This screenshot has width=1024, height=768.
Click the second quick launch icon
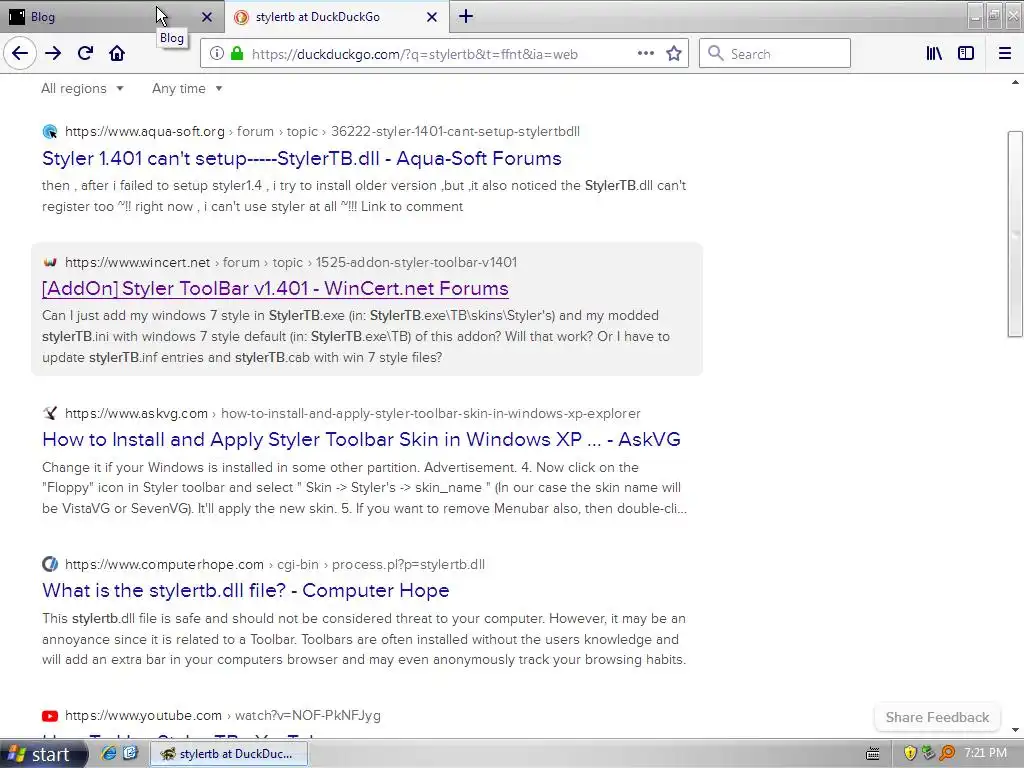coord(131,754)
